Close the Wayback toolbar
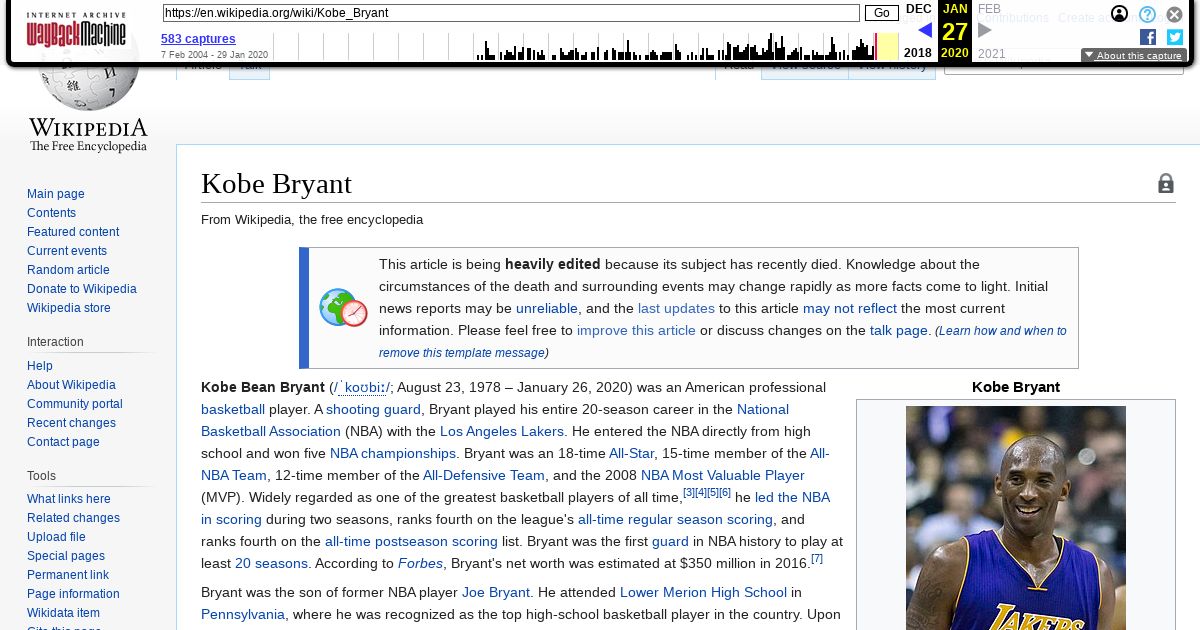The height and width of the screenshot is (630, 1200). [1174, 14]
